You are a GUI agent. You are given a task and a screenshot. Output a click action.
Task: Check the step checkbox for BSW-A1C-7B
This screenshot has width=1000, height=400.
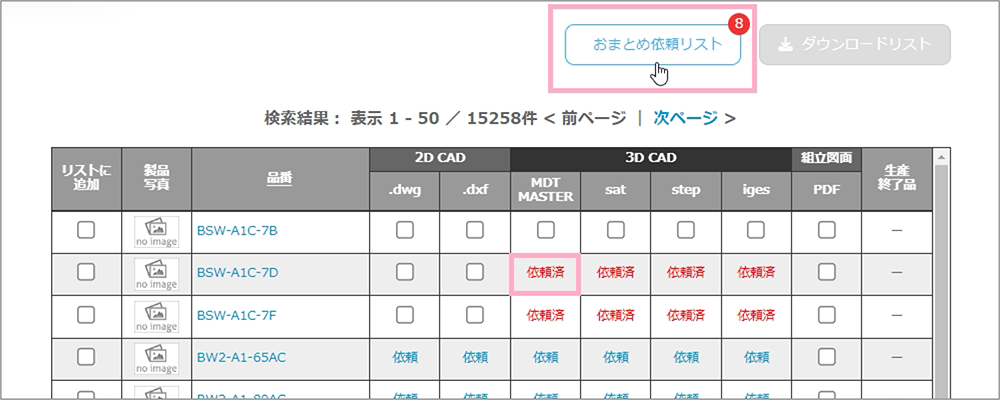coord(686,231)
